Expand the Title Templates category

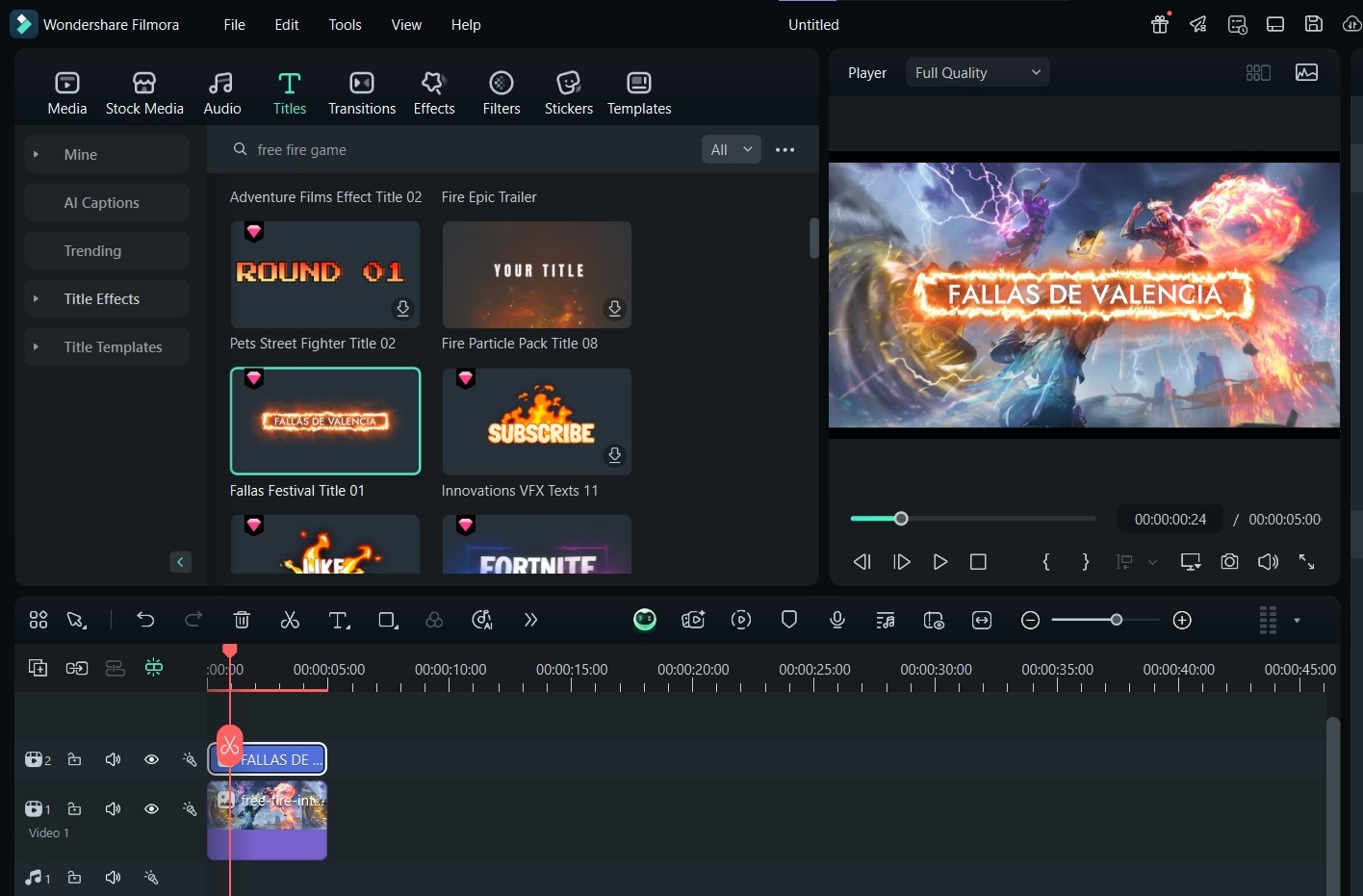36,346
